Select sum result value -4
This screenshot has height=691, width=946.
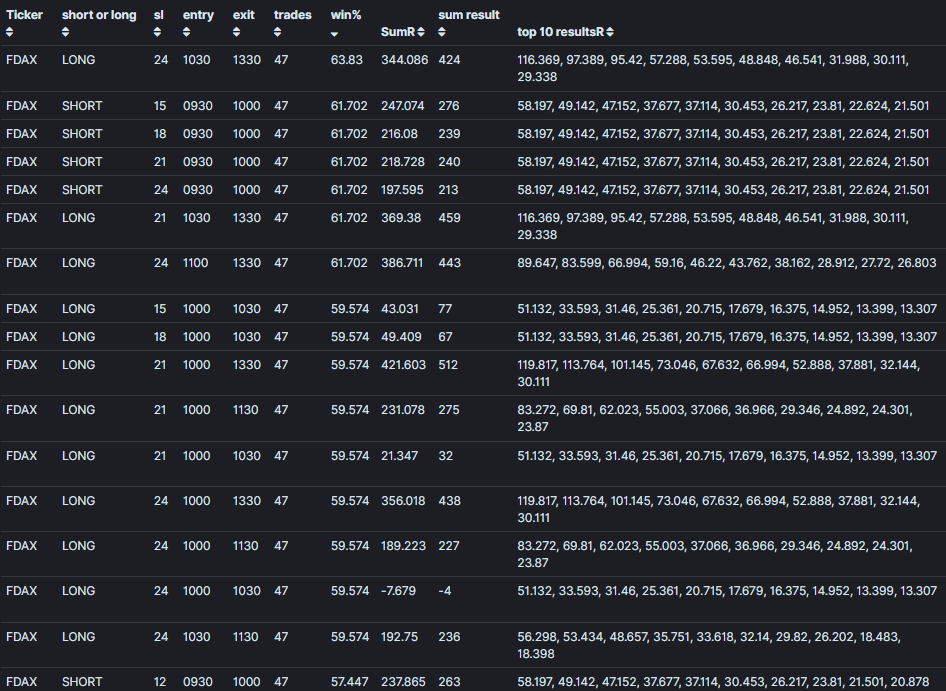[x=444, y=590]
